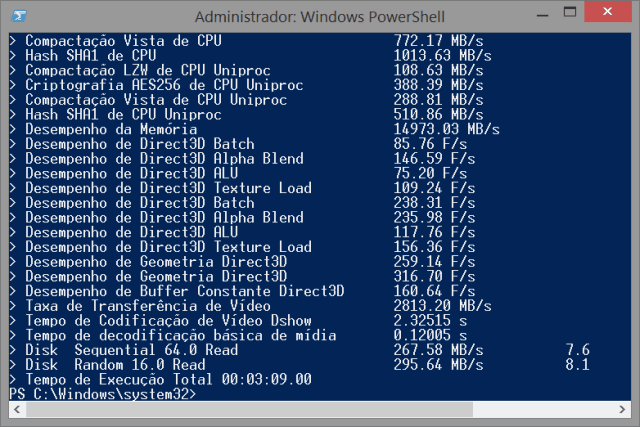Click the value '1013.63 MB/s'
640x427 pixels.
442,56
